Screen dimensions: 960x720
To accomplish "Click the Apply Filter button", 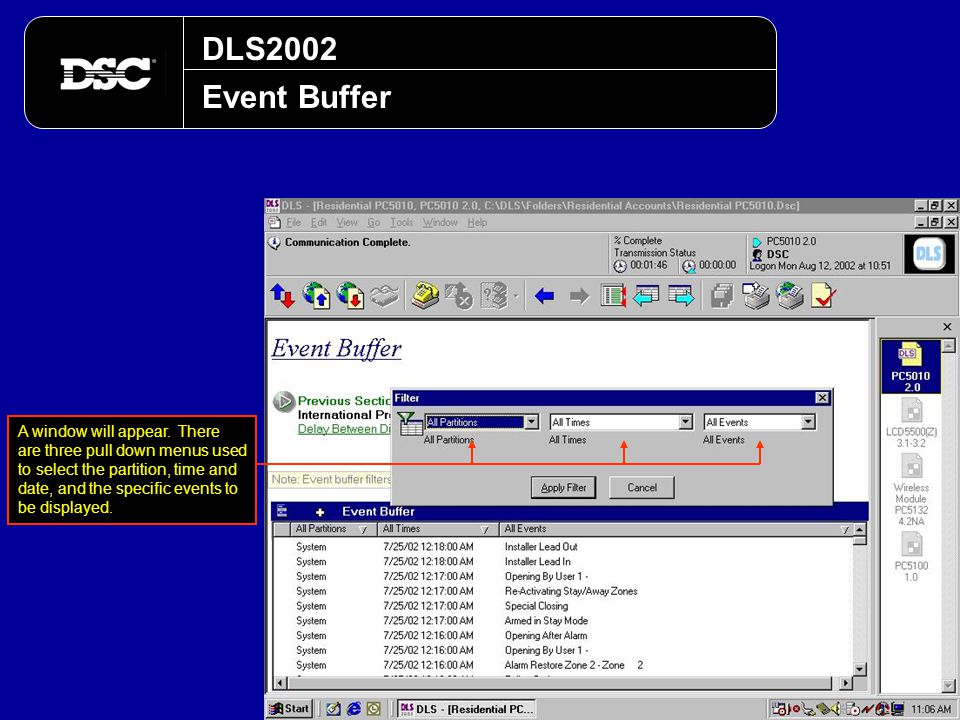I will point(563,488).
